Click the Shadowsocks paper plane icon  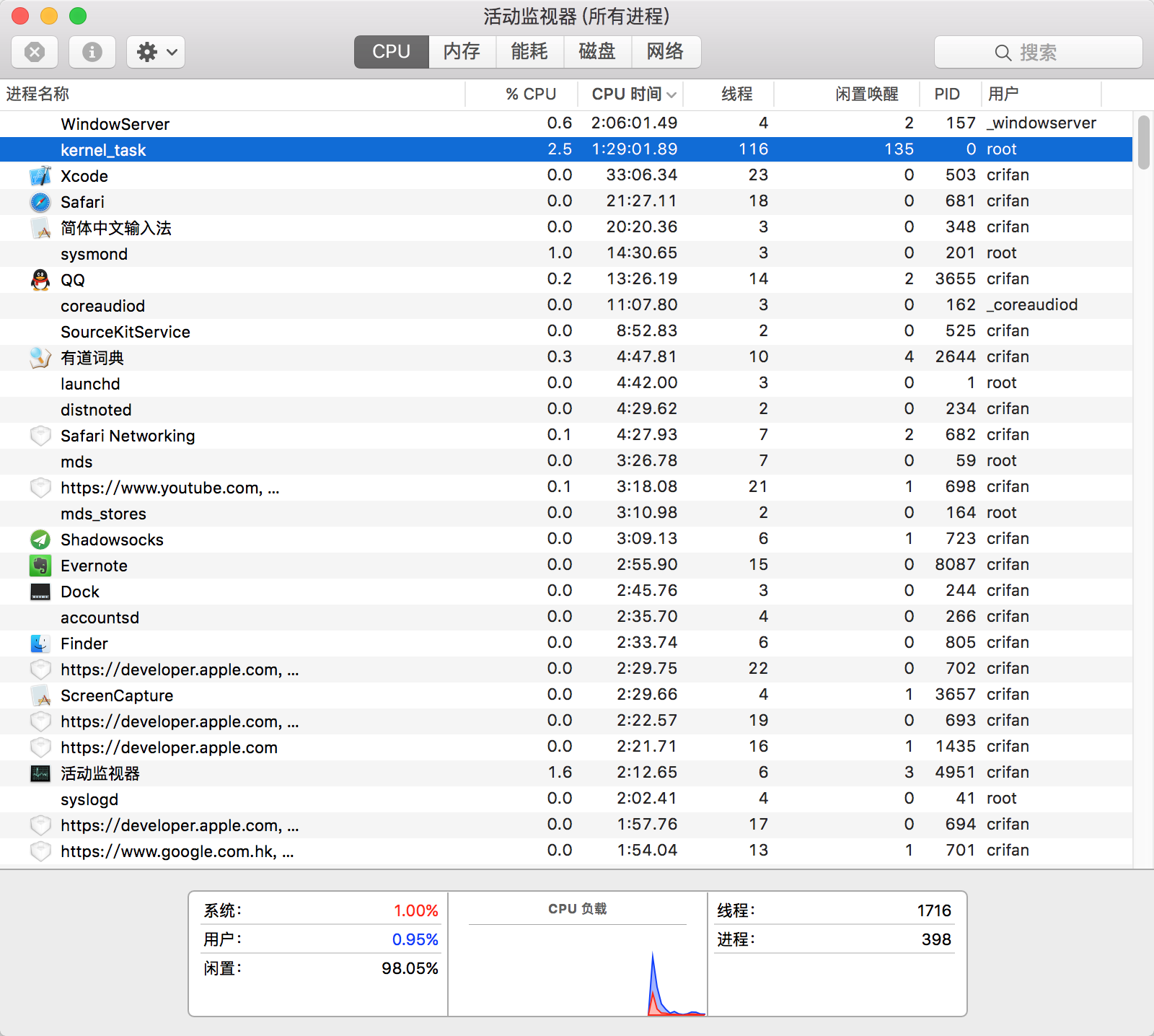pyautogui.click(x=40, y=540)
